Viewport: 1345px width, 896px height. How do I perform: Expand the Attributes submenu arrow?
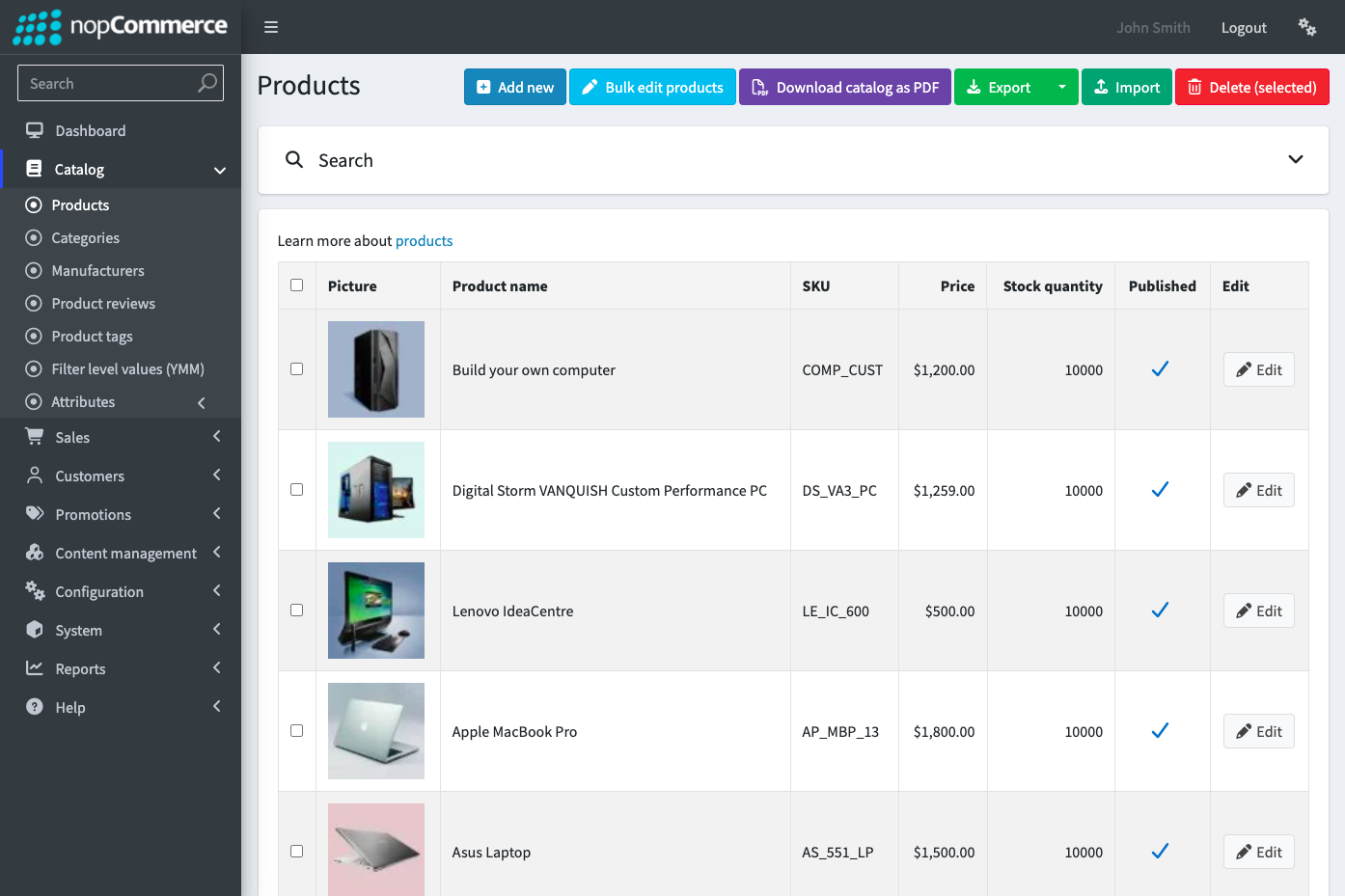[202, 402]
